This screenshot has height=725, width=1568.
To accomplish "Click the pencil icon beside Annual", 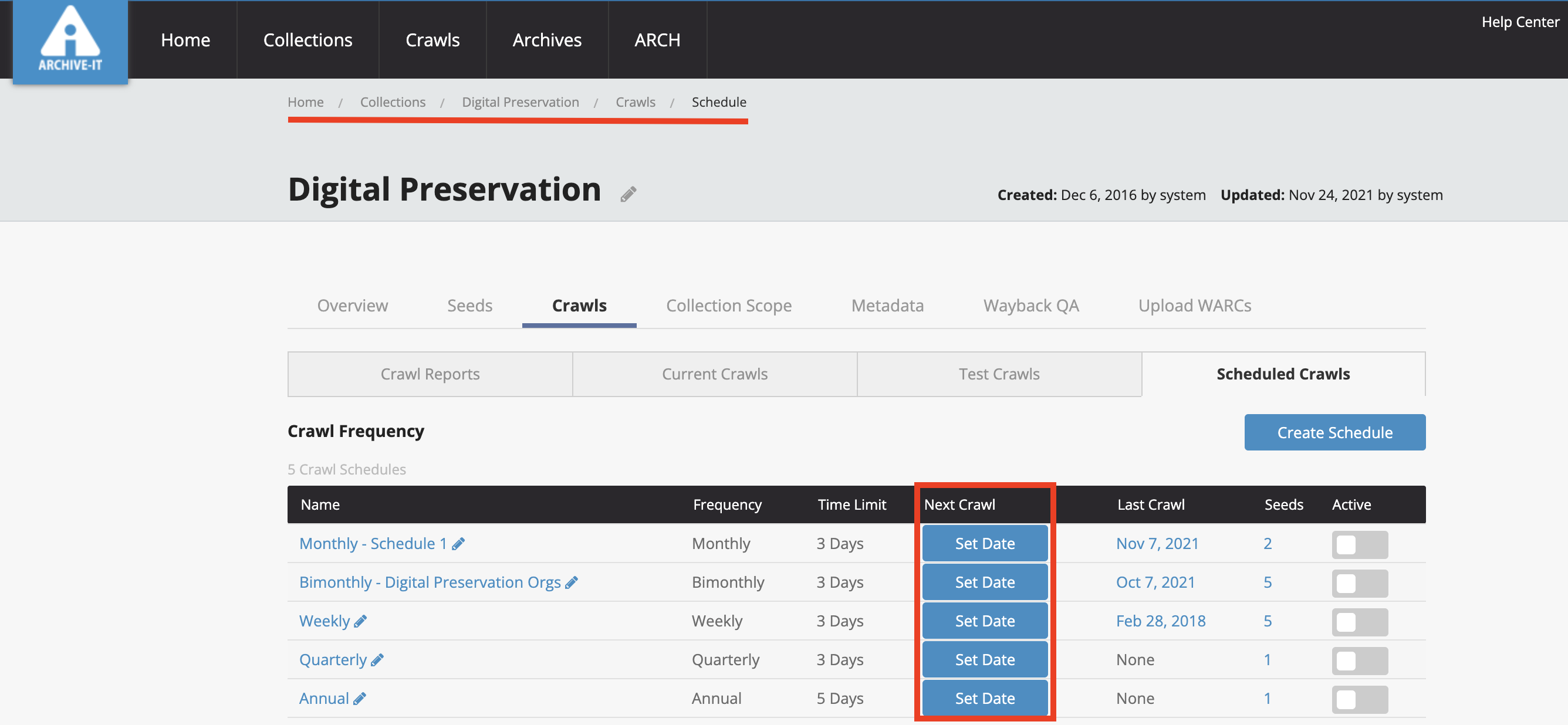I will click(x=360, y=699).
